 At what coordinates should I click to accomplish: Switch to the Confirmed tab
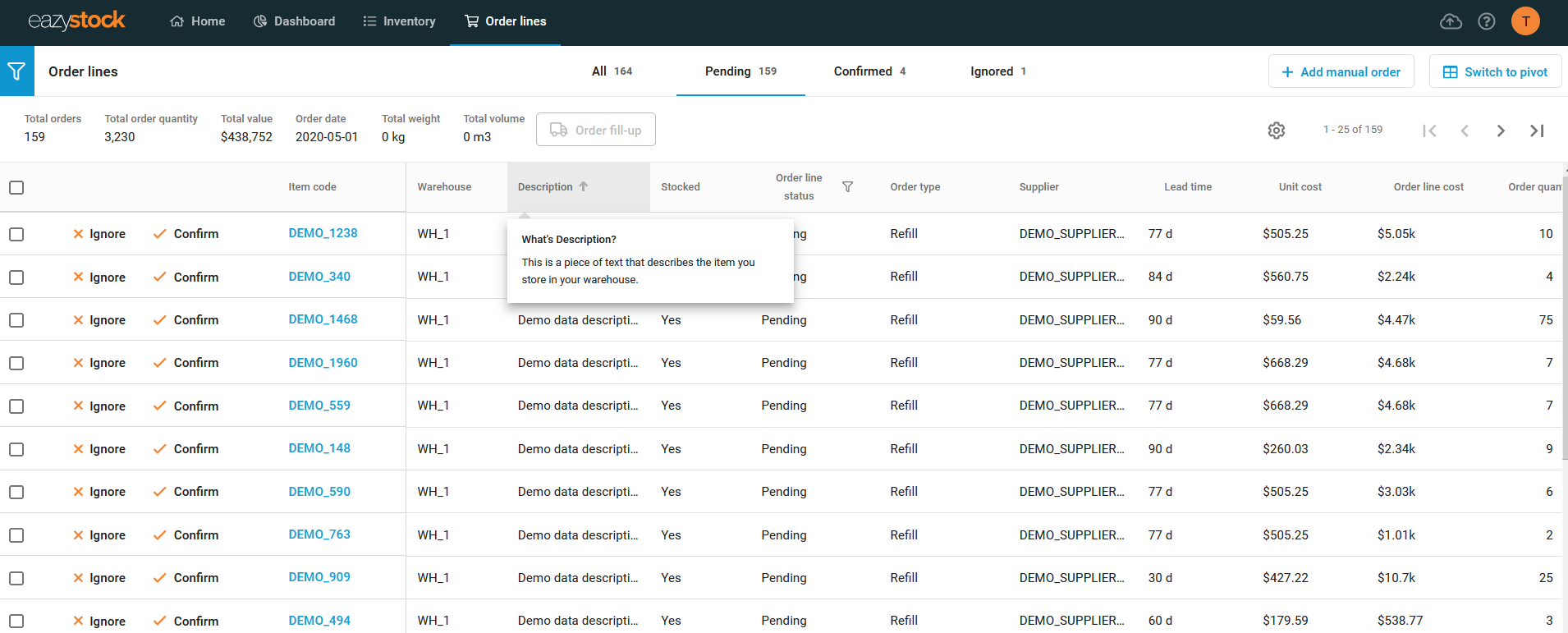click(869, 71)
